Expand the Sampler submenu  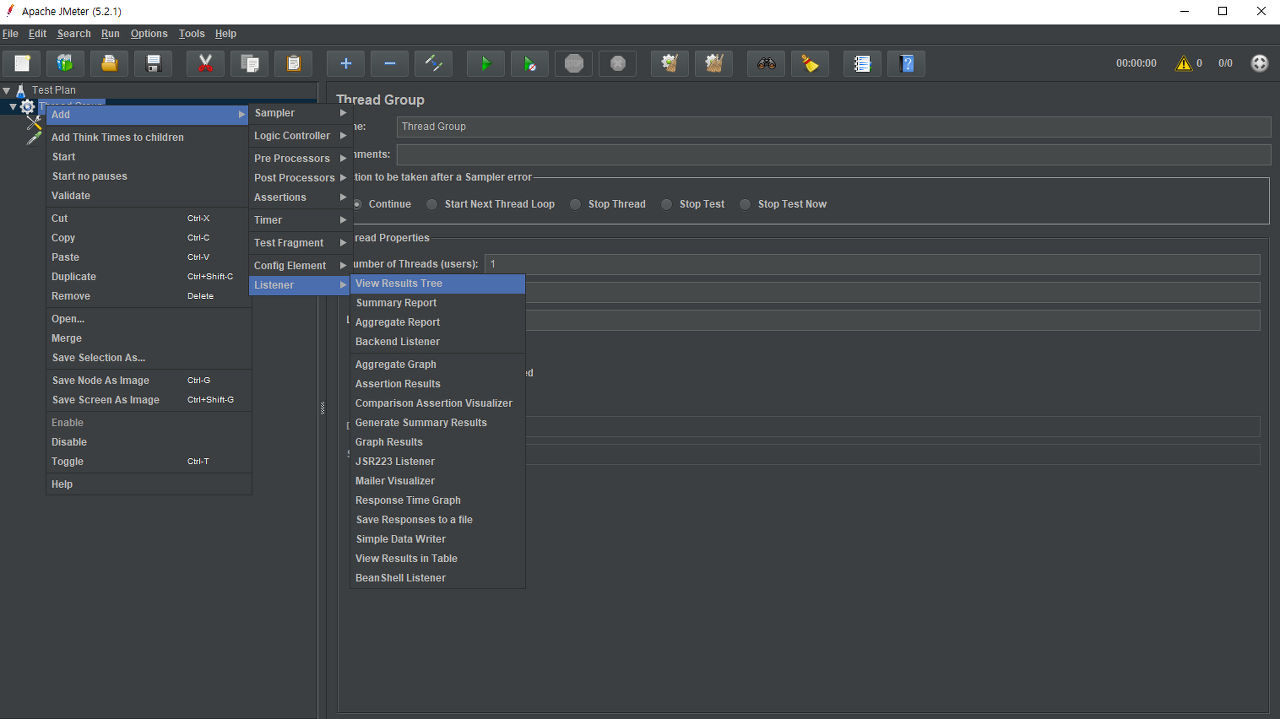click(x=300, y=113)
